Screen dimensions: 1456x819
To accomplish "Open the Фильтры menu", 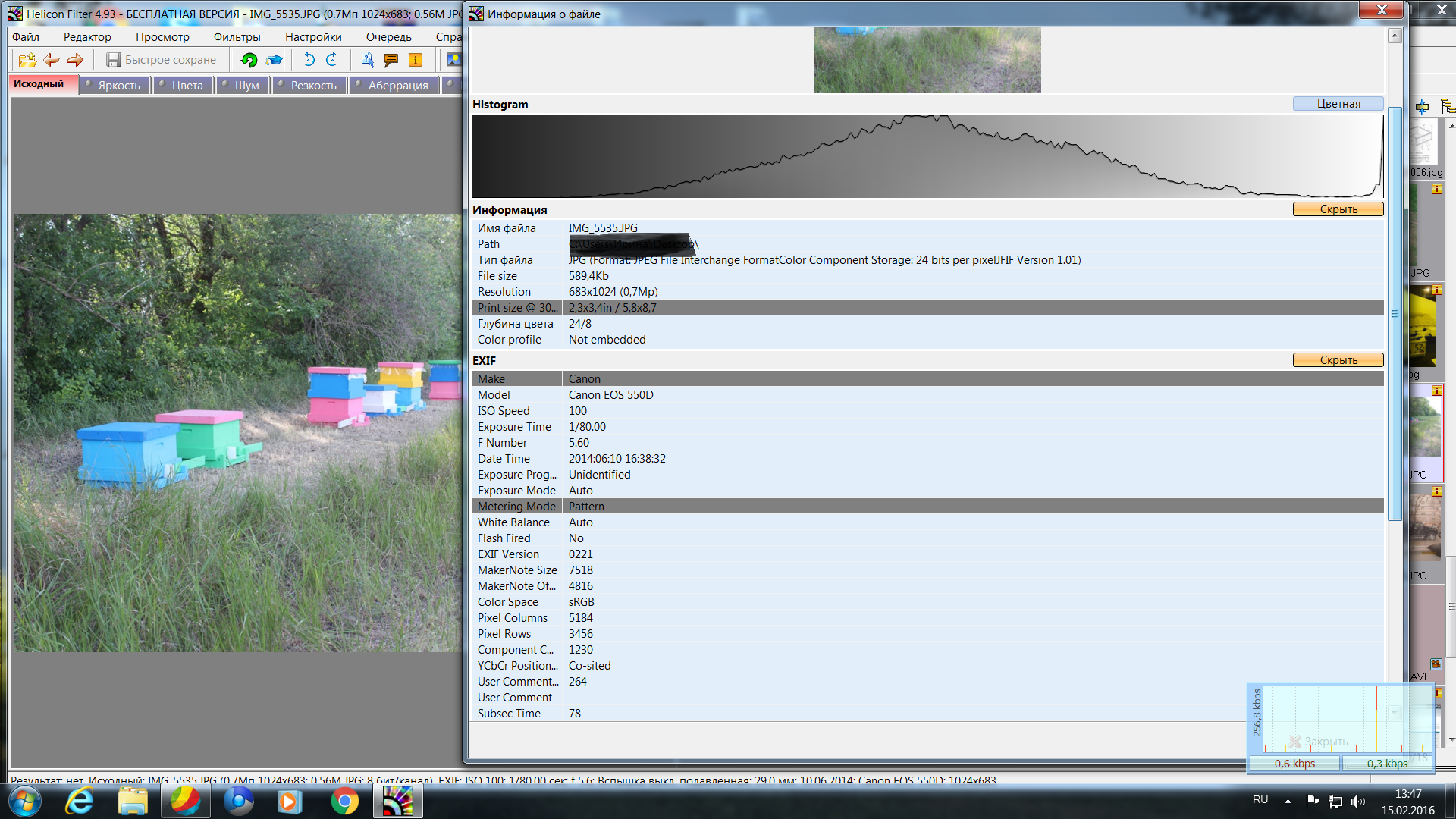I will click(237, 36).
